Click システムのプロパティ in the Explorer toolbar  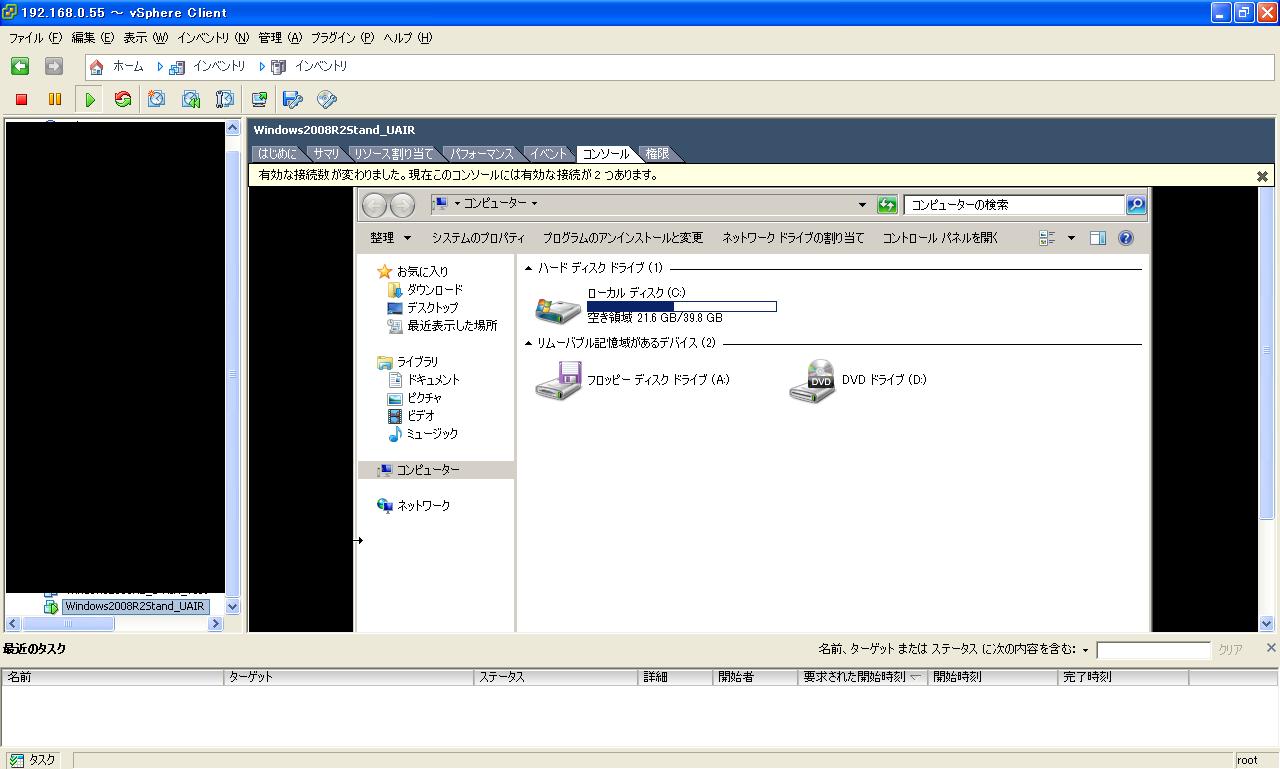coord(478,238)
